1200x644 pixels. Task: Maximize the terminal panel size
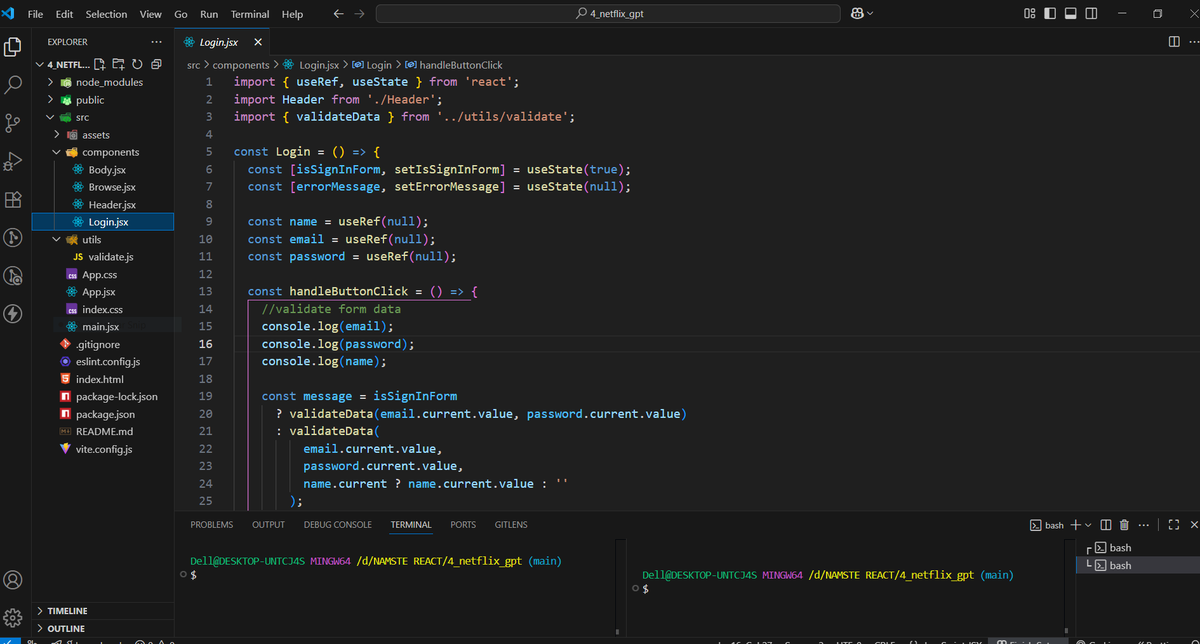(1173, 525)
